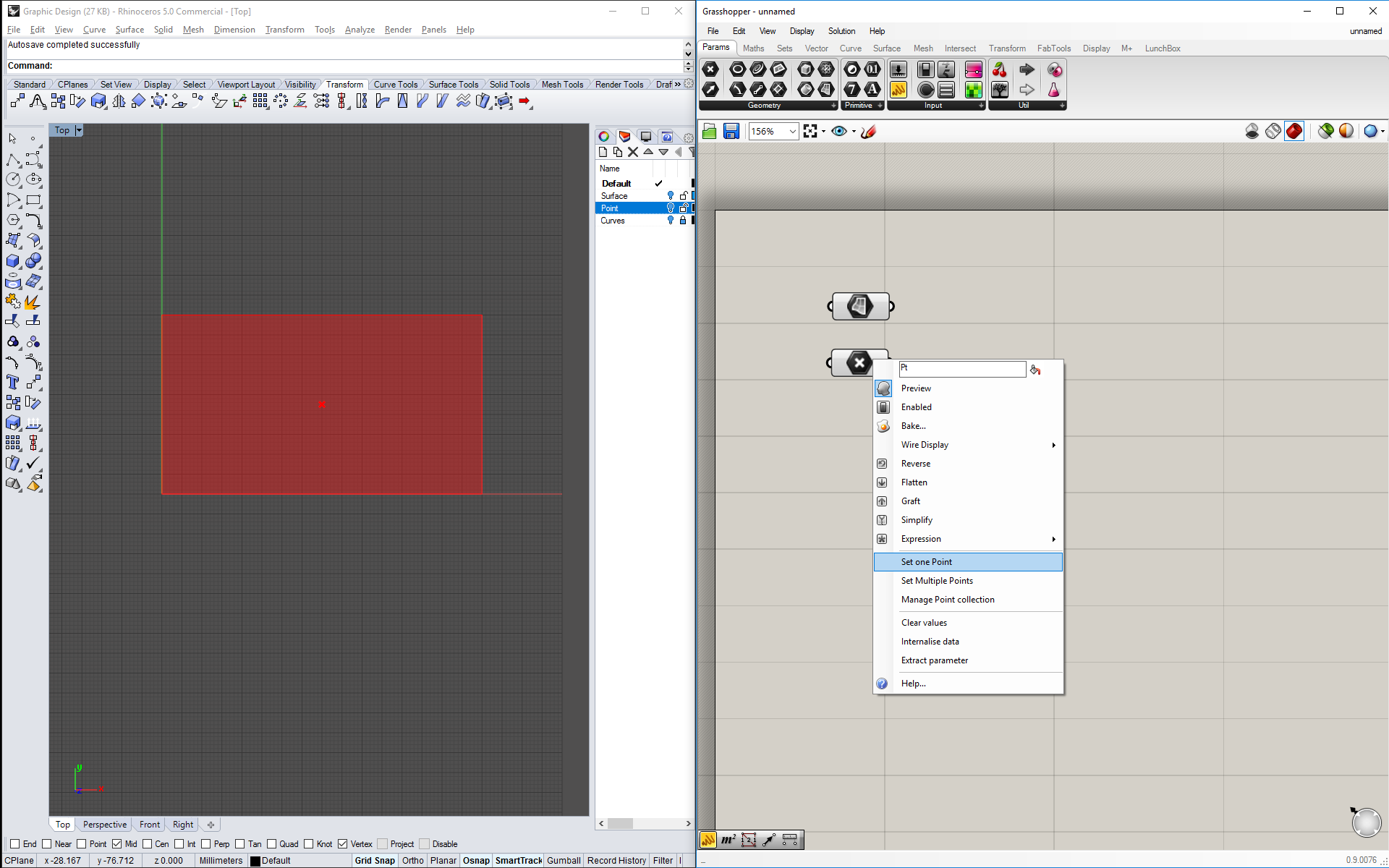Expand the Util panel plus button

click(1062, 106)
